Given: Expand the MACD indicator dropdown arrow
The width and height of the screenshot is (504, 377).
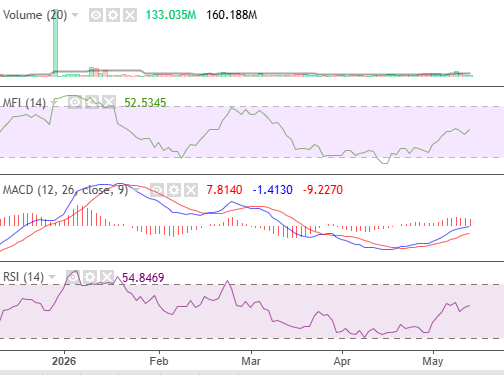Looking at the screenshot, I should point(136,190).
